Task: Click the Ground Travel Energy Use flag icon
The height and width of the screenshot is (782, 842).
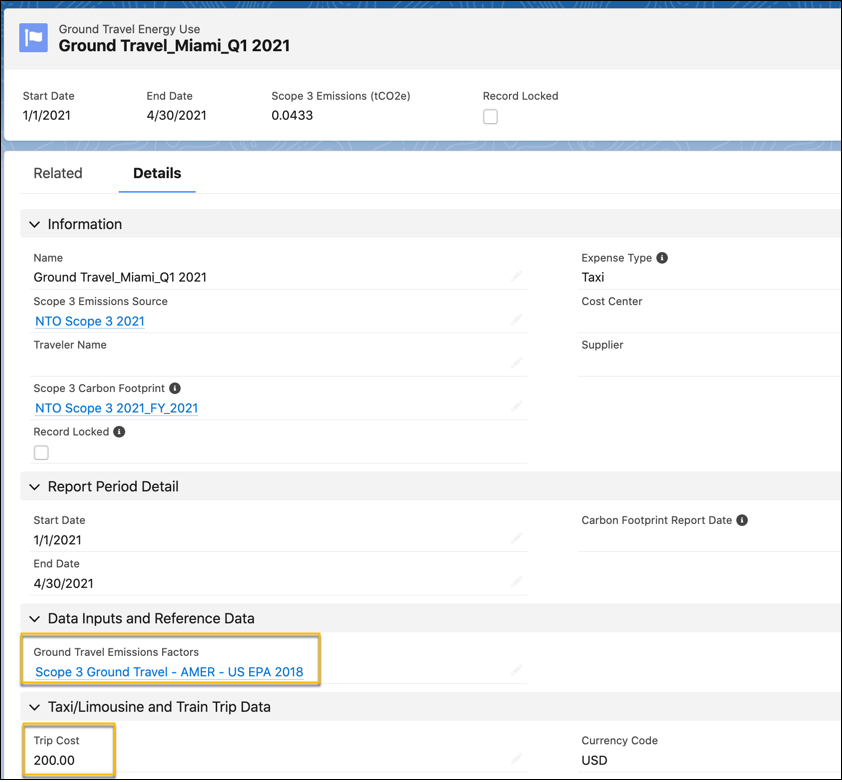Action: 33,38
